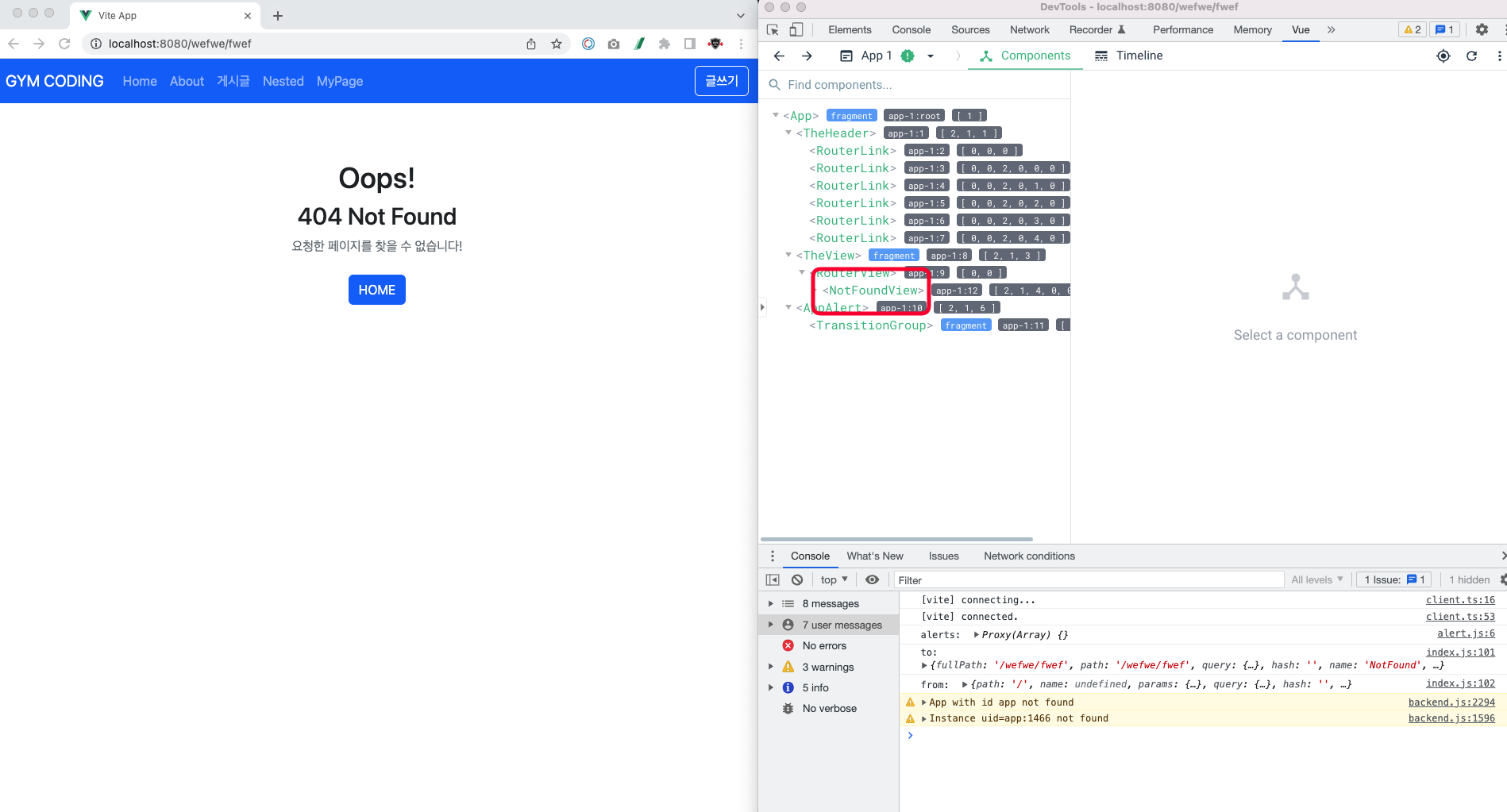Select the TransitionGroup component
1507x812 pixels.
(871, 325)
